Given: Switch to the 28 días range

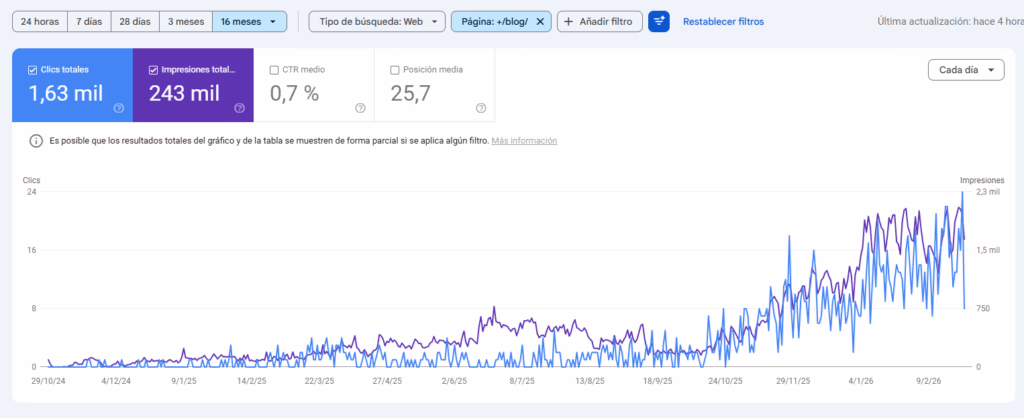Looking at the screenshot, I should coord(135,21).
